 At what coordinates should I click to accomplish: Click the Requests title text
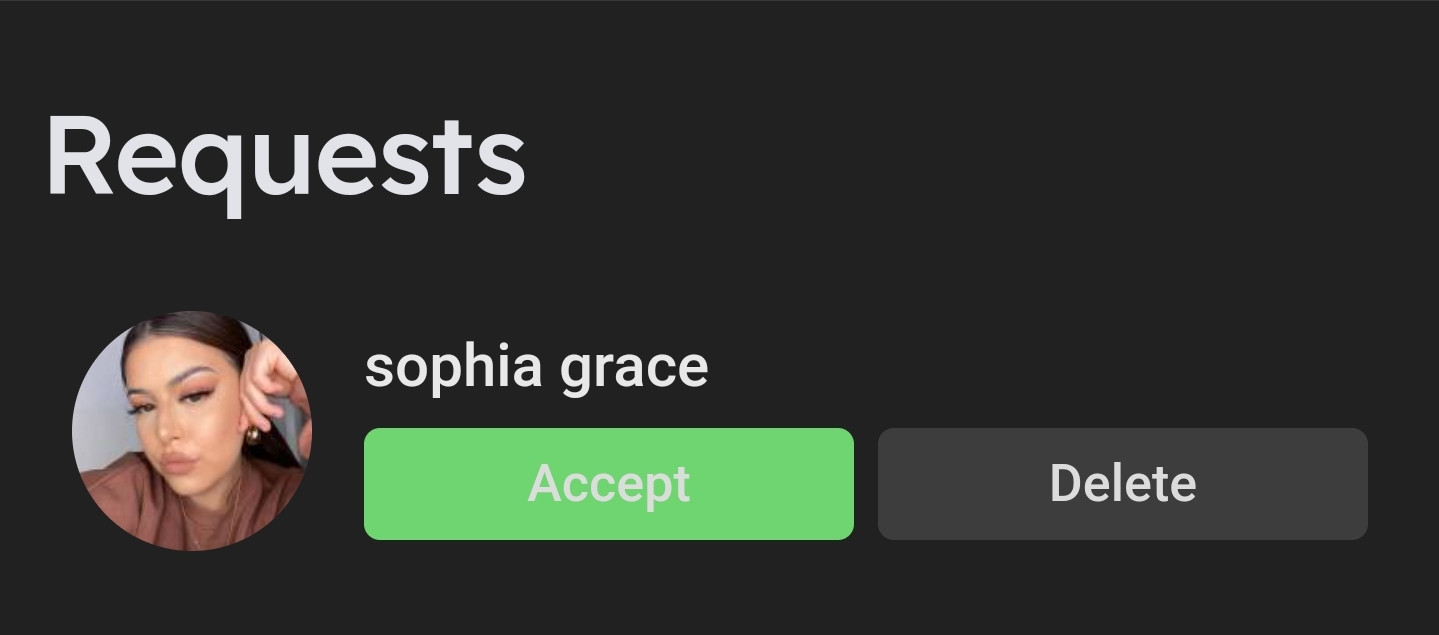[285, 158]
